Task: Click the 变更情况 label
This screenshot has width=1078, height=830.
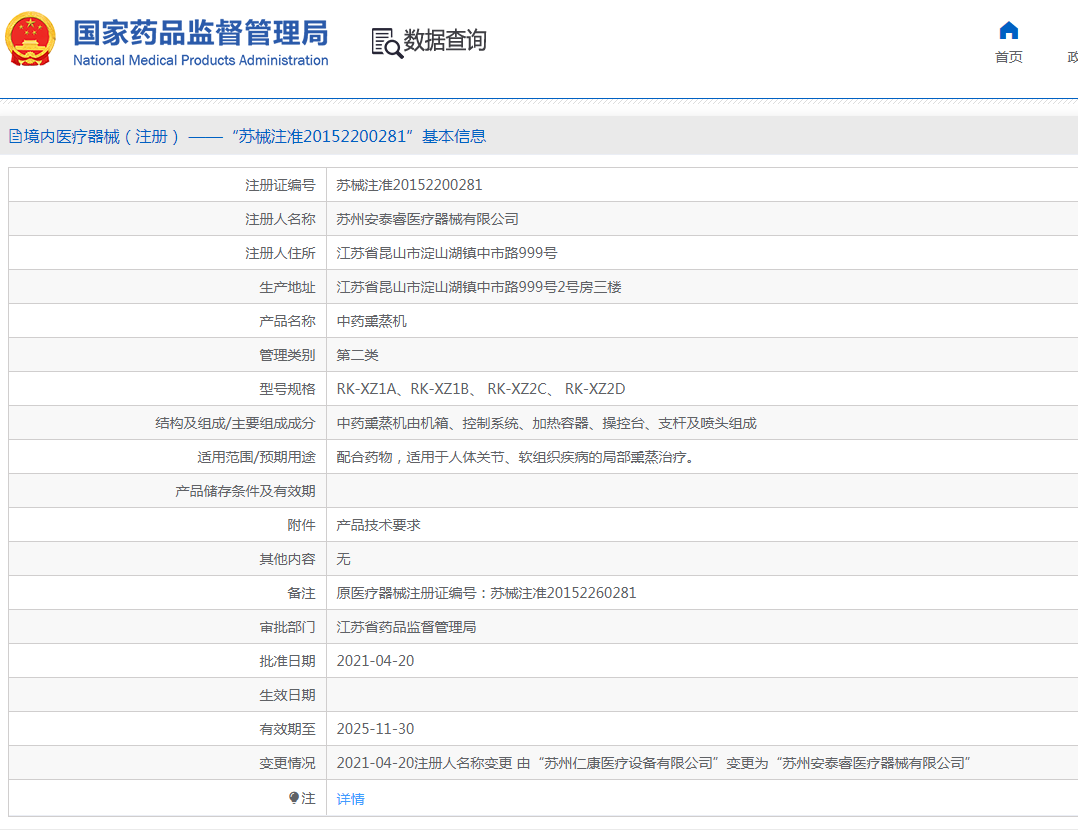Action: tap(287, 763)
